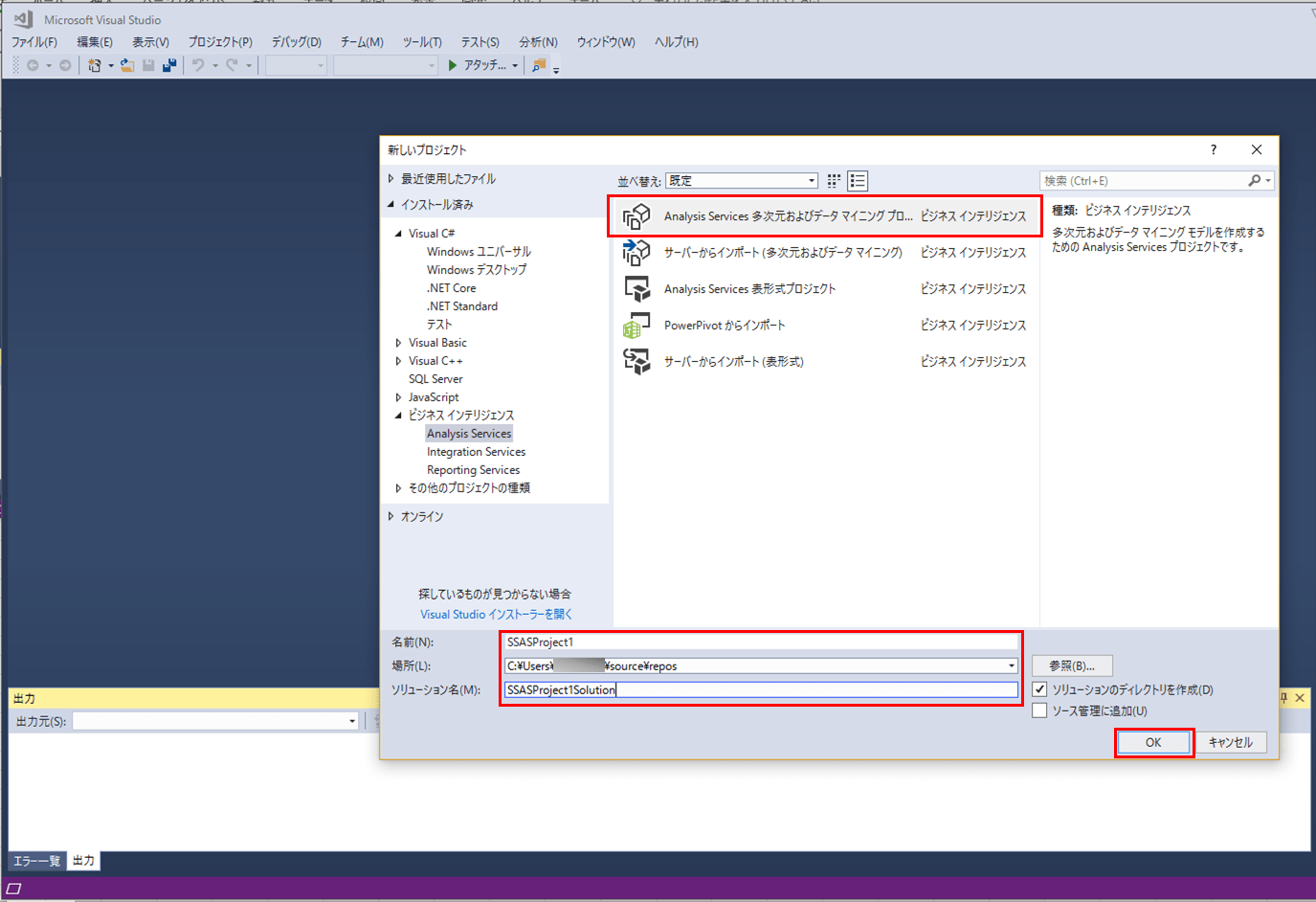Click the save toolbar icon

148,65
